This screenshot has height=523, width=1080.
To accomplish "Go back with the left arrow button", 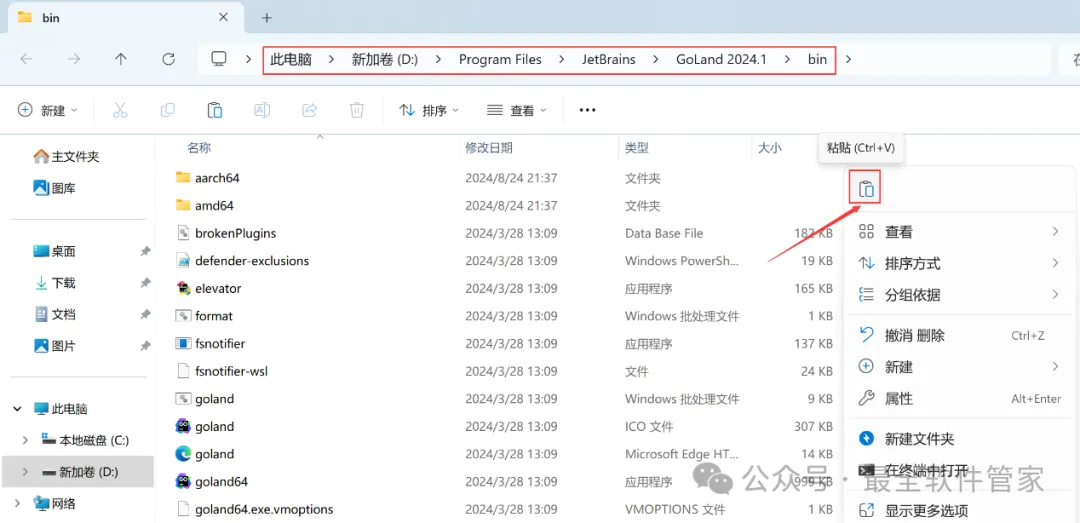I will 26,59.
